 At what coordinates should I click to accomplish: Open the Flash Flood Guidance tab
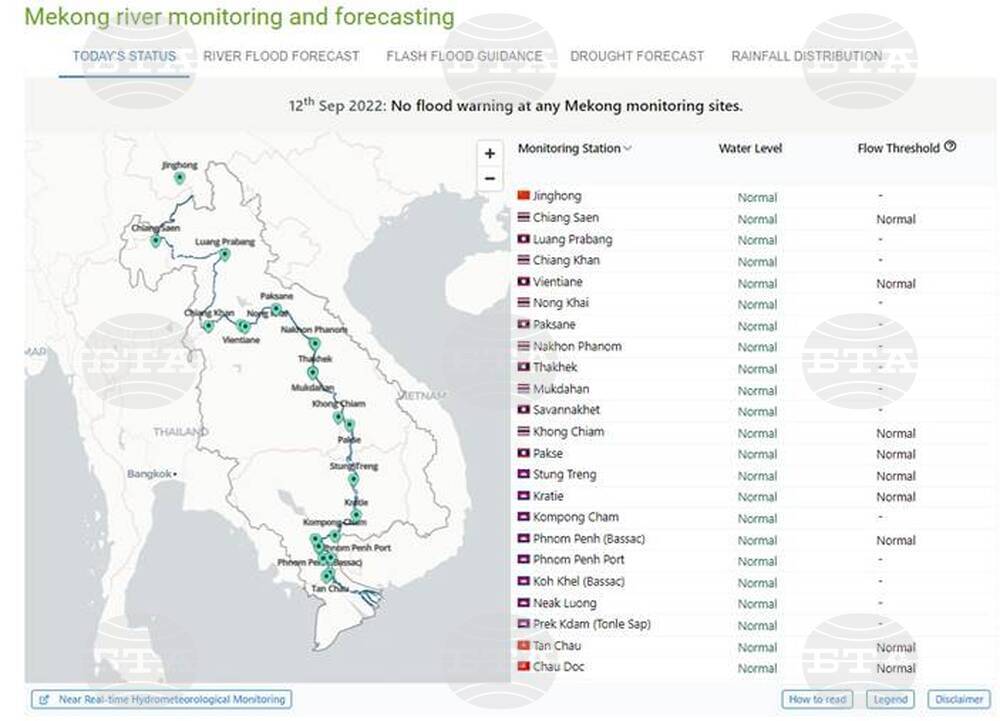464,56
